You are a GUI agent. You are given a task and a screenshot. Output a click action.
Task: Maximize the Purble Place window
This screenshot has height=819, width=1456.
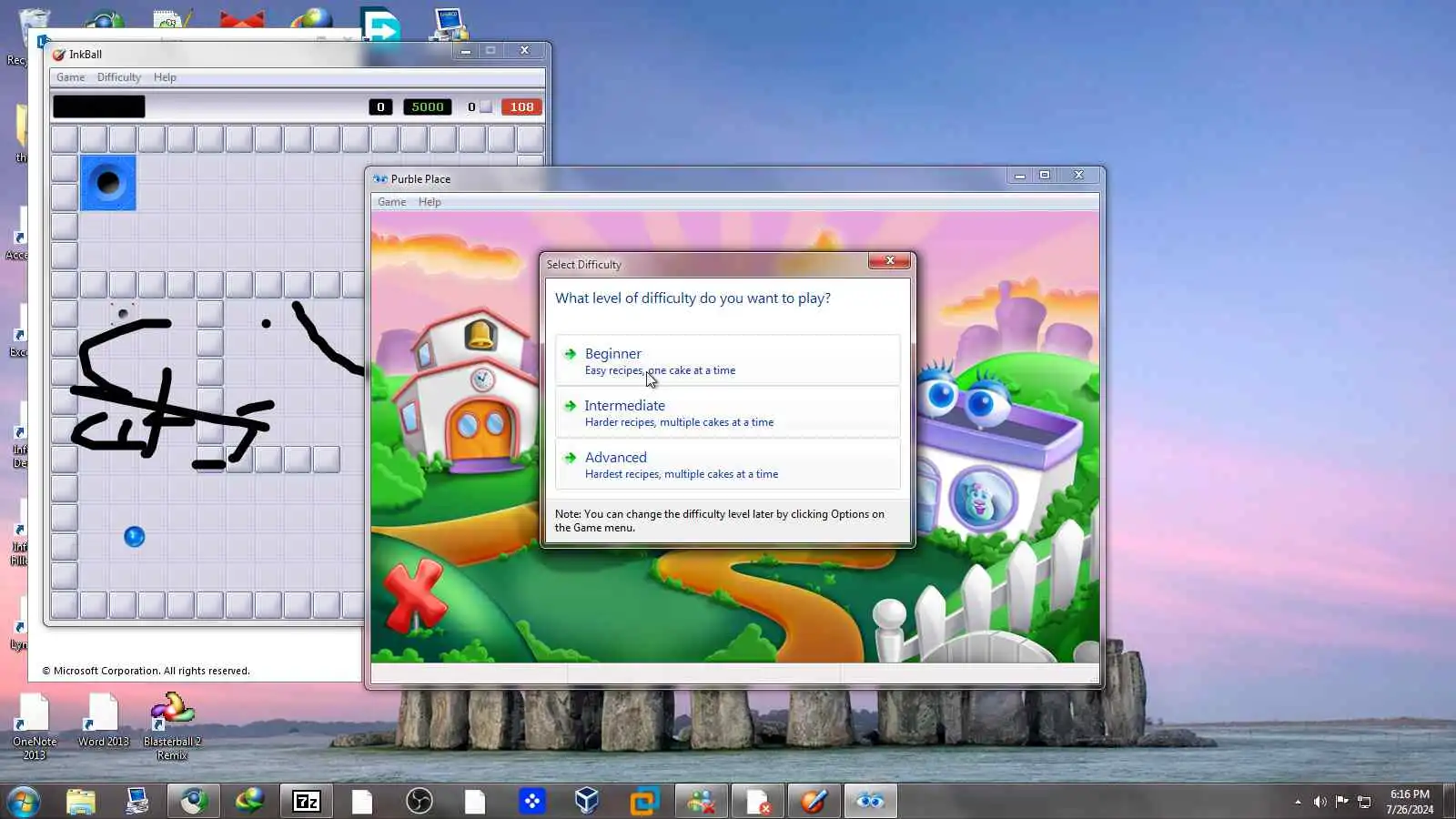click(1045, 175)
